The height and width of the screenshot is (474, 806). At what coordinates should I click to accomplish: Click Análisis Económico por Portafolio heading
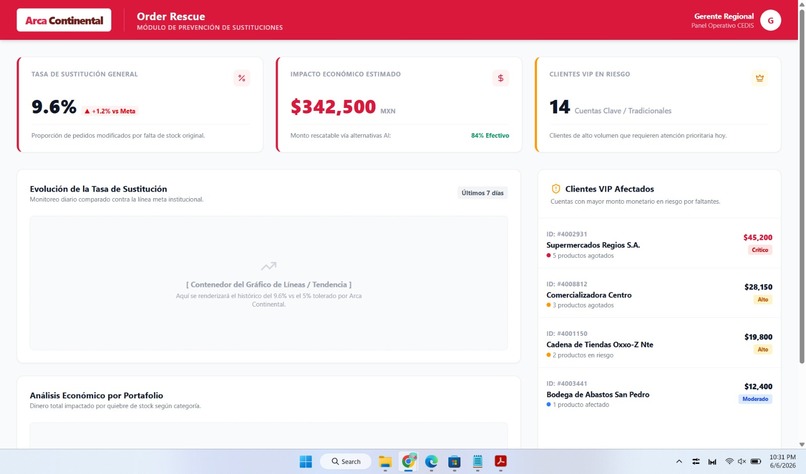(x=96, y=395)
